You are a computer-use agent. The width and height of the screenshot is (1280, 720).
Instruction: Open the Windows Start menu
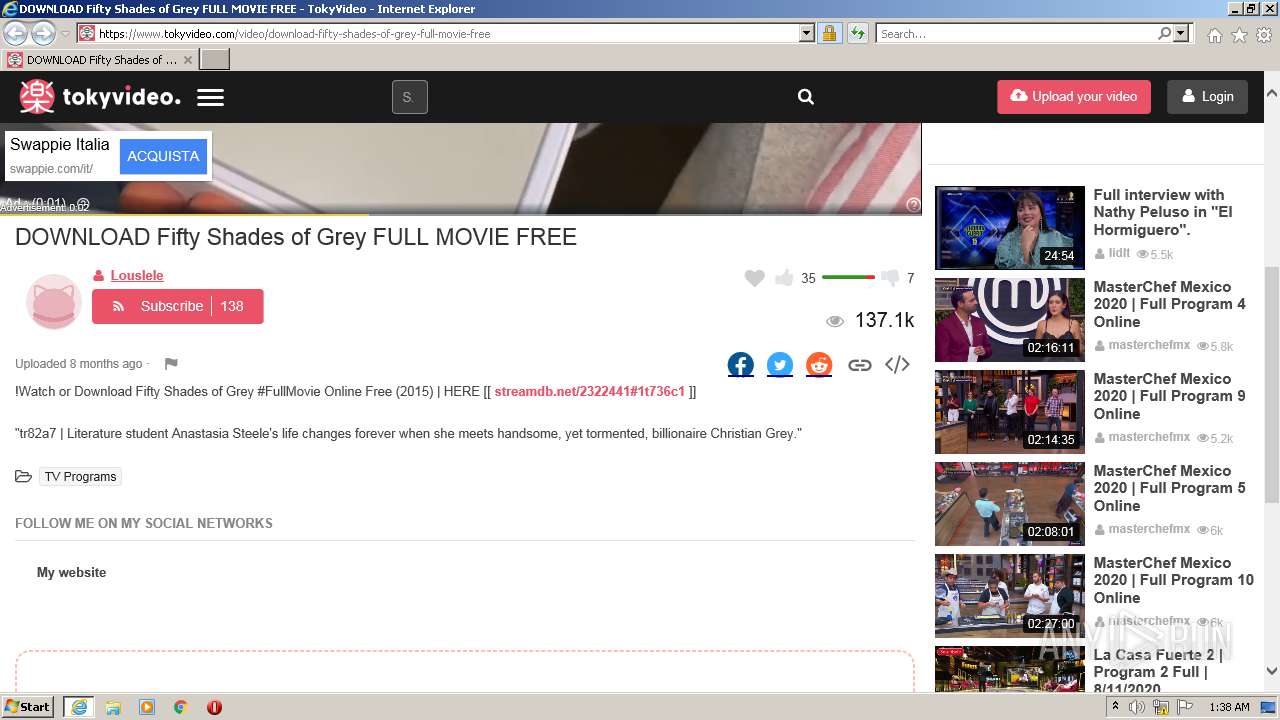pos(27,707)
